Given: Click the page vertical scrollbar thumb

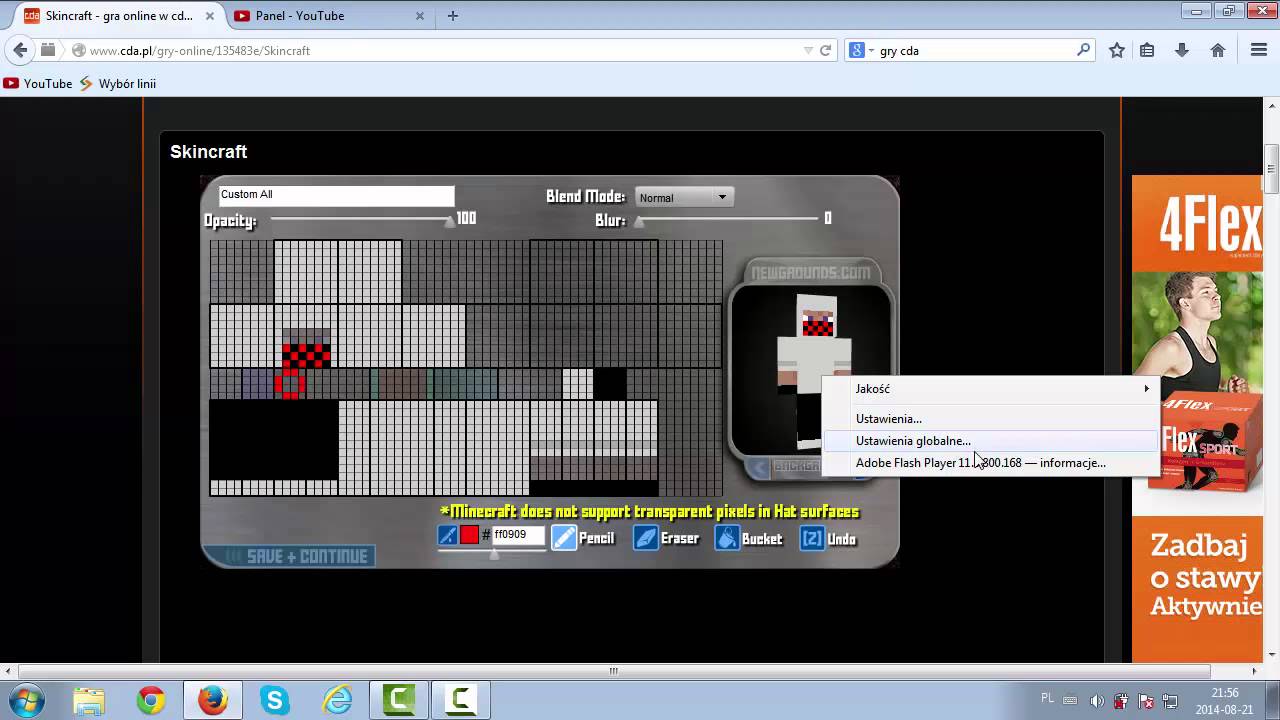Looking at the screenshot, I should coord(1271,169).
